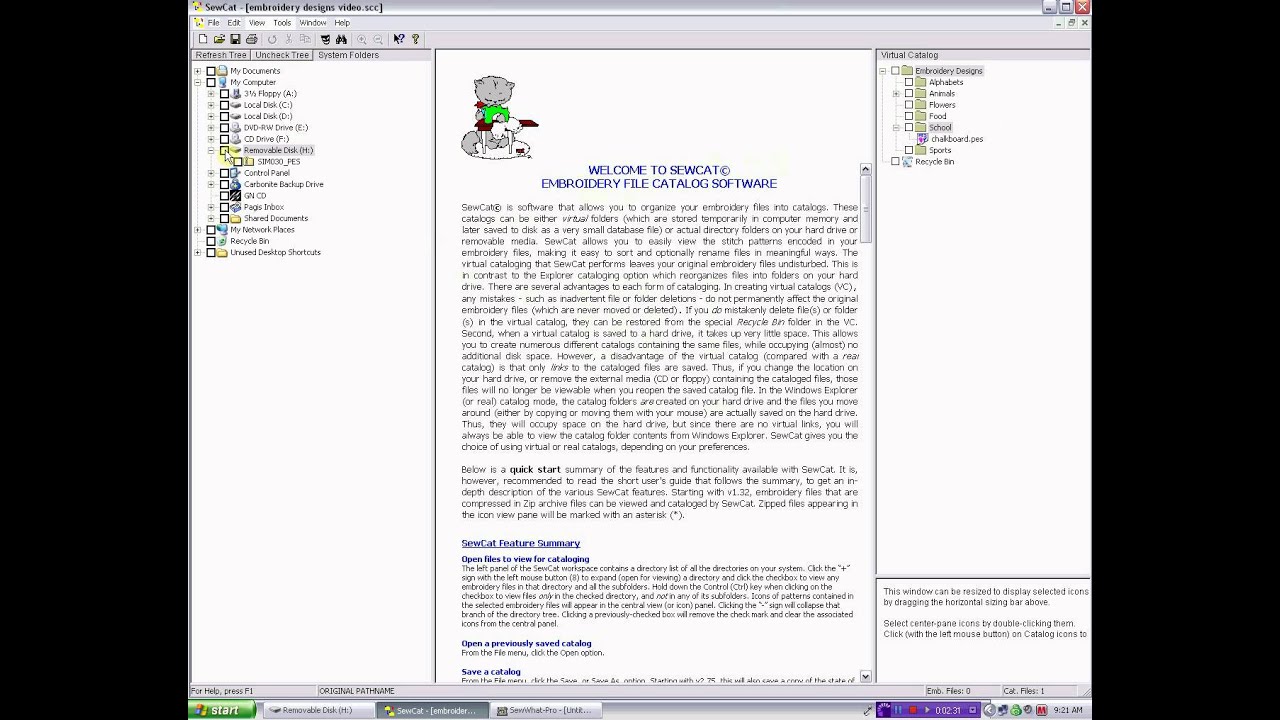The height and width of the screenshot is (720, 1280).
Task: Expand My Network Places node
Action: [x=197, y=229]
